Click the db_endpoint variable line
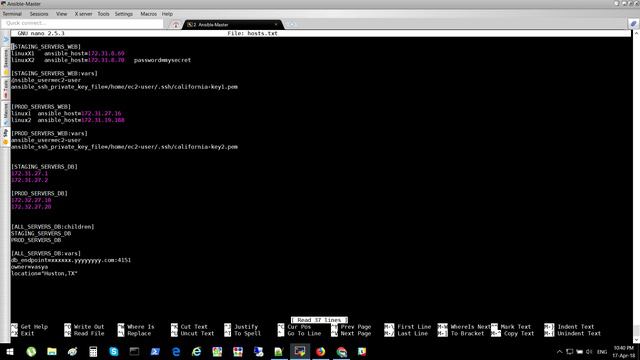Image resolution: width=640 pixels, height=360 pixels. pyautogui.click(x=71, y=260)
